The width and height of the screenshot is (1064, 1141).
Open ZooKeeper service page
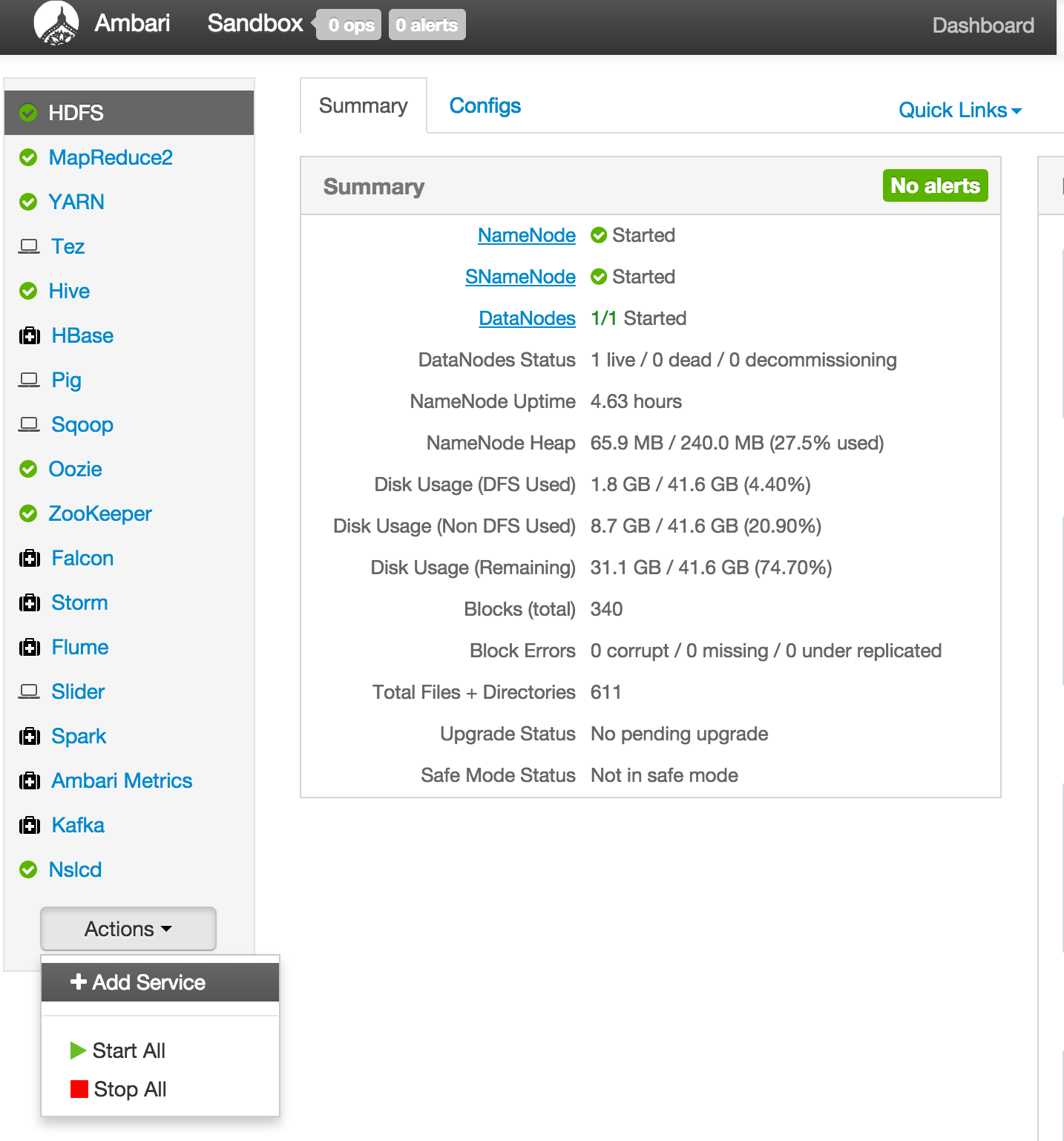point(100,513)
